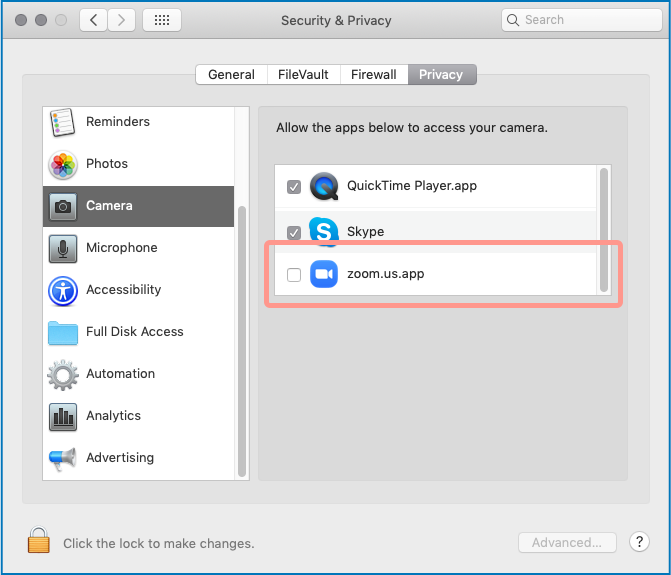Click the Advanced… button

coord(567,542)
